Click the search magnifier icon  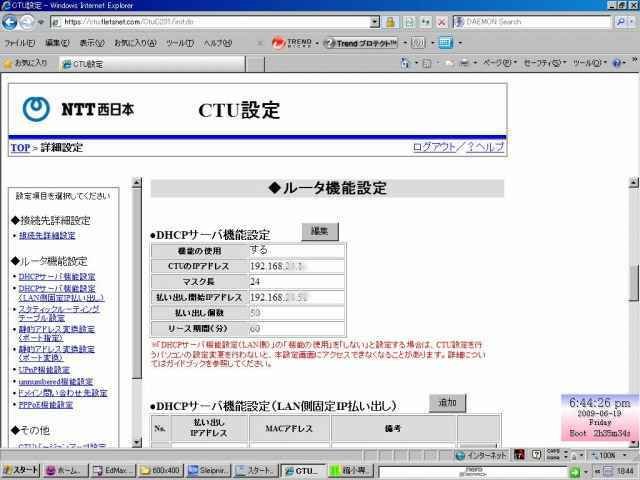(620, 22)
